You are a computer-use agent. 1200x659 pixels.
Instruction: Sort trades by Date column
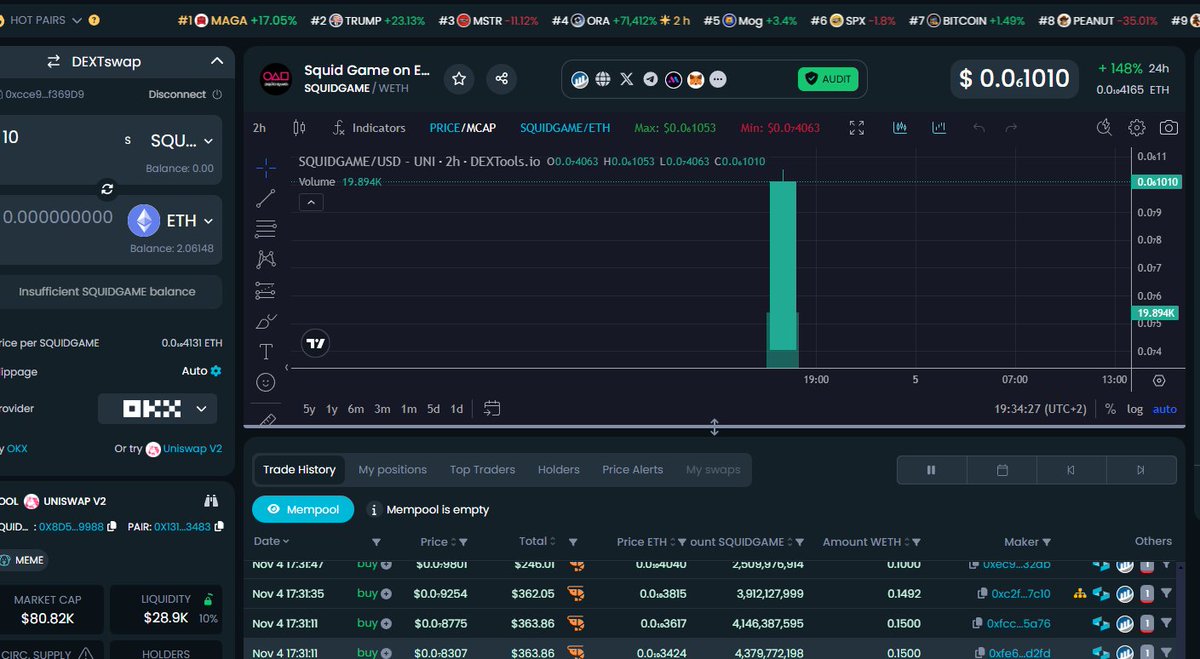point(272,541)
